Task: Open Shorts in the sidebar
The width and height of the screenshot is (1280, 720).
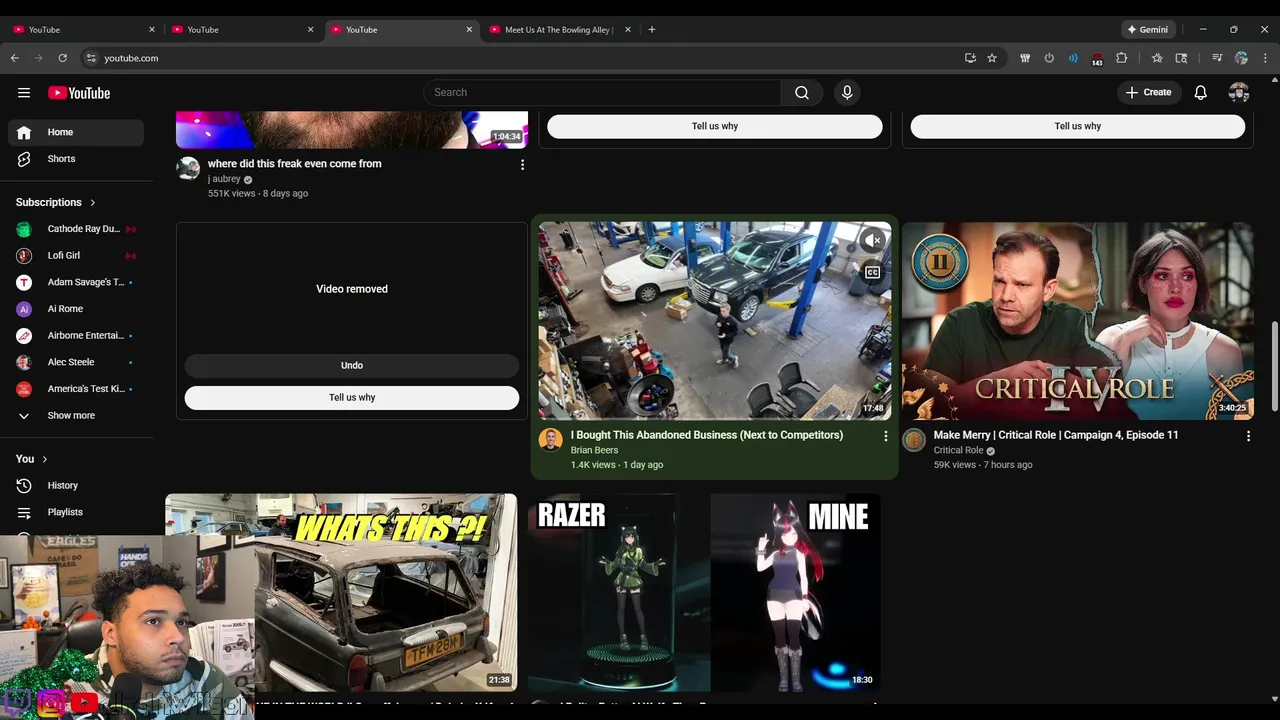Action: [x=76, y=159]
